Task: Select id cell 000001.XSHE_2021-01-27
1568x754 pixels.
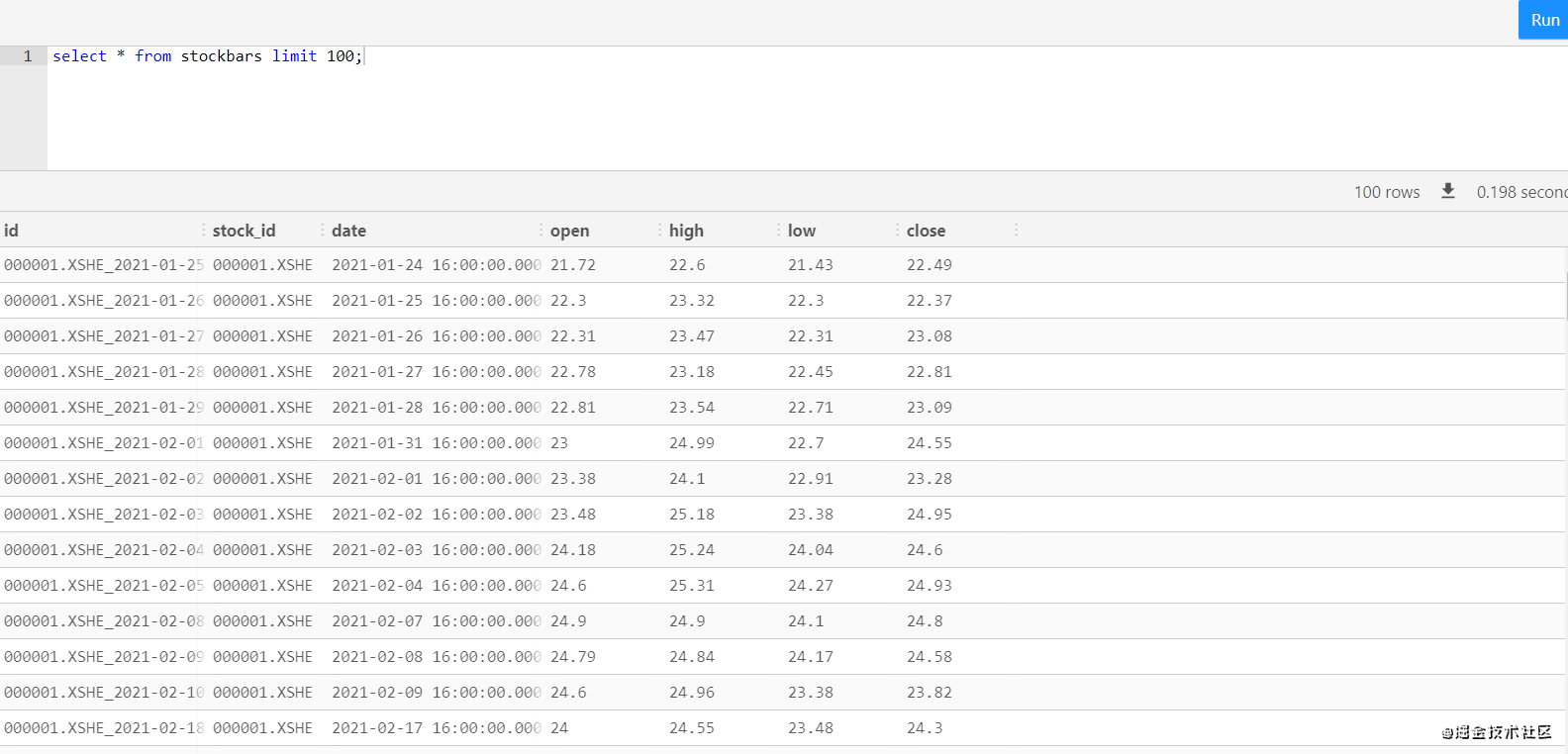Action: [103, 336]
